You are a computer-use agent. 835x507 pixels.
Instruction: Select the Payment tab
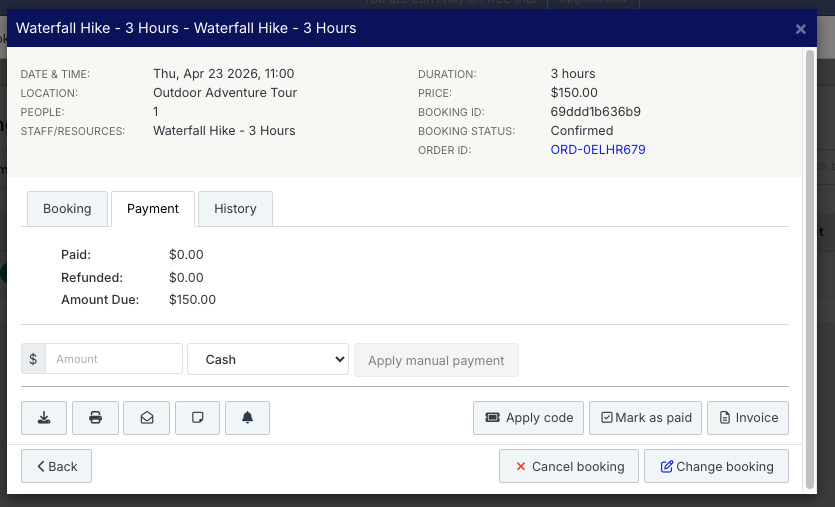coord(152,209)
